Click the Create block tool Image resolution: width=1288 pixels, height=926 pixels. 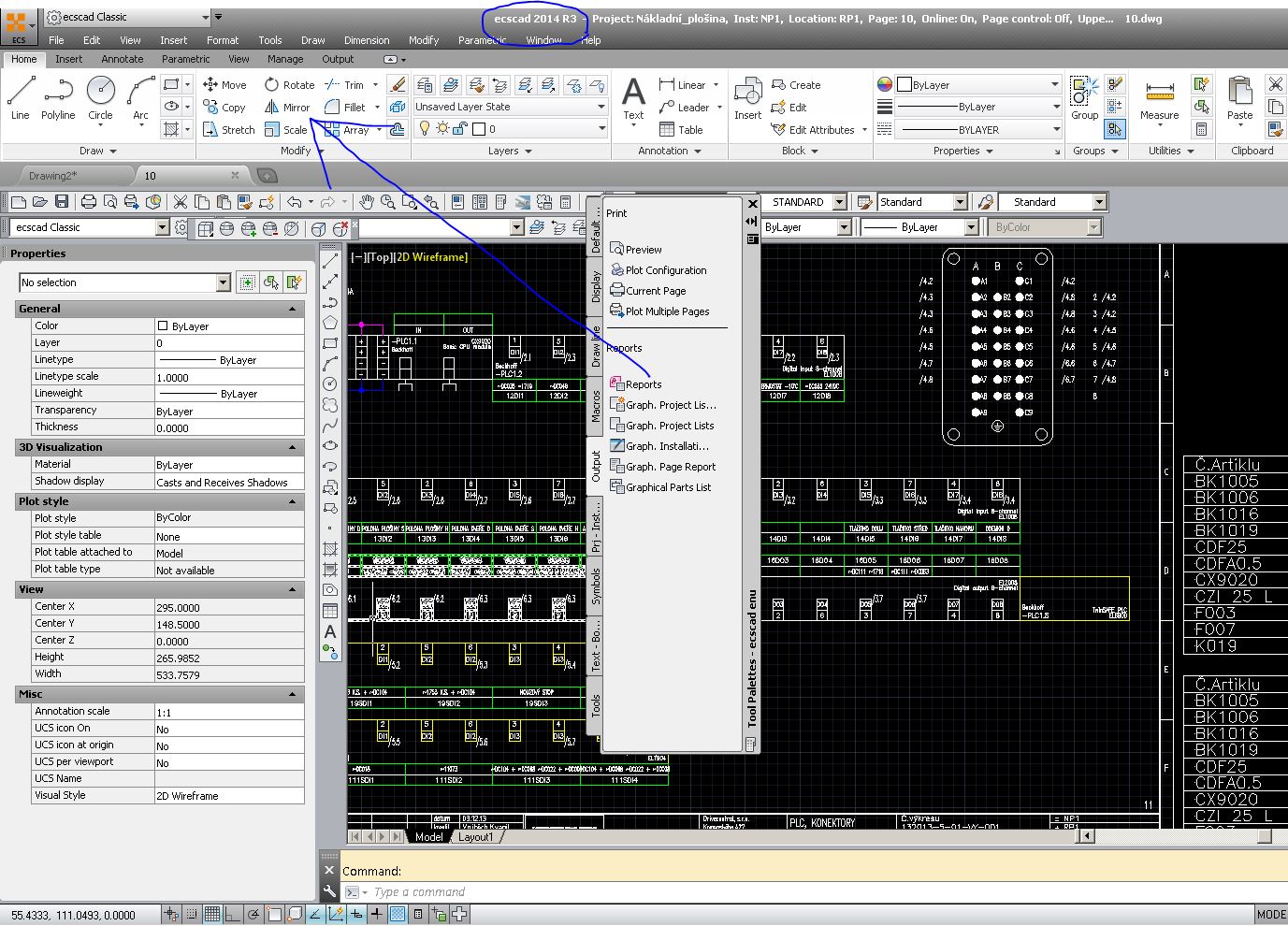pyautogui.click(x=796, y=84)
